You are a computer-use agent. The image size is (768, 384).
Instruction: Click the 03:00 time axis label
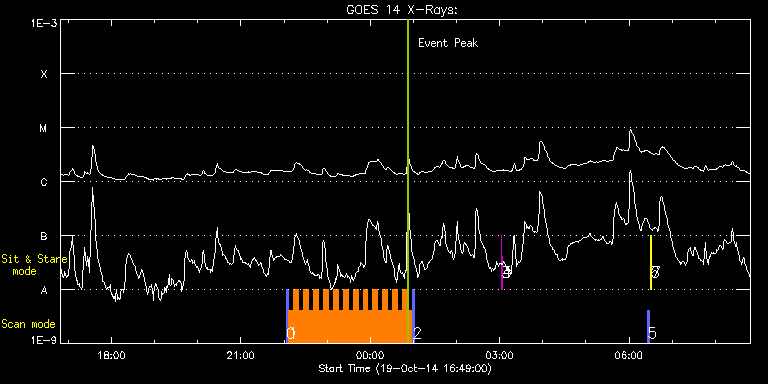pos(500,355)
